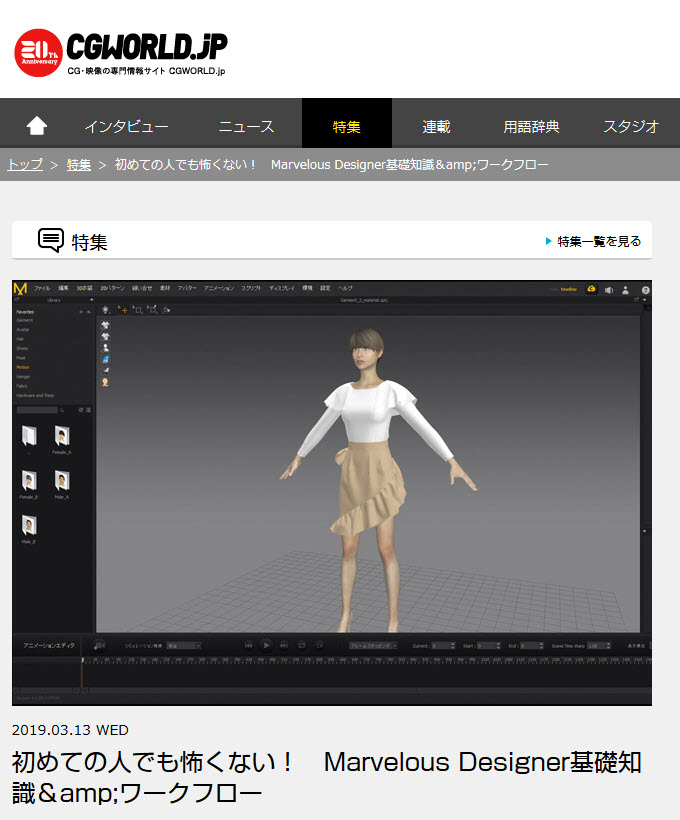
Task: Open the 用語辞典 navigation tab
Action: 531,127
